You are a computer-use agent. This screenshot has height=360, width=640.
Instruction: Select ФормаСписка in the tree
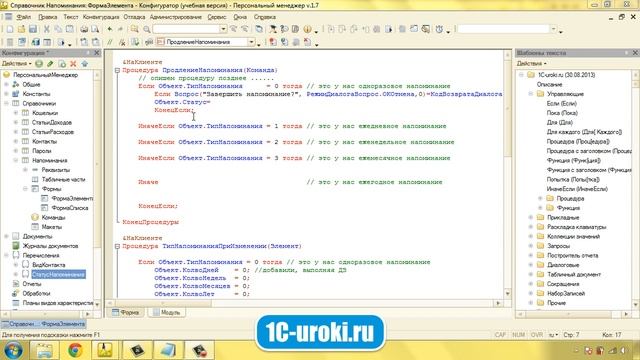coord(70,208)
